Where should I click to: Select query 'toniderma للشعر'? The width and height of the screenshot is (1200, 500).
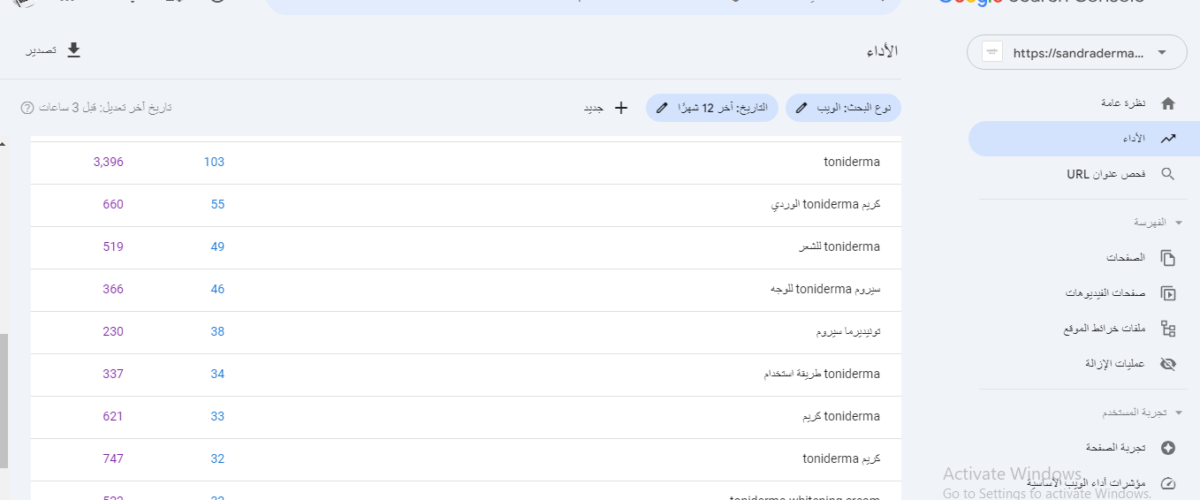466,247
